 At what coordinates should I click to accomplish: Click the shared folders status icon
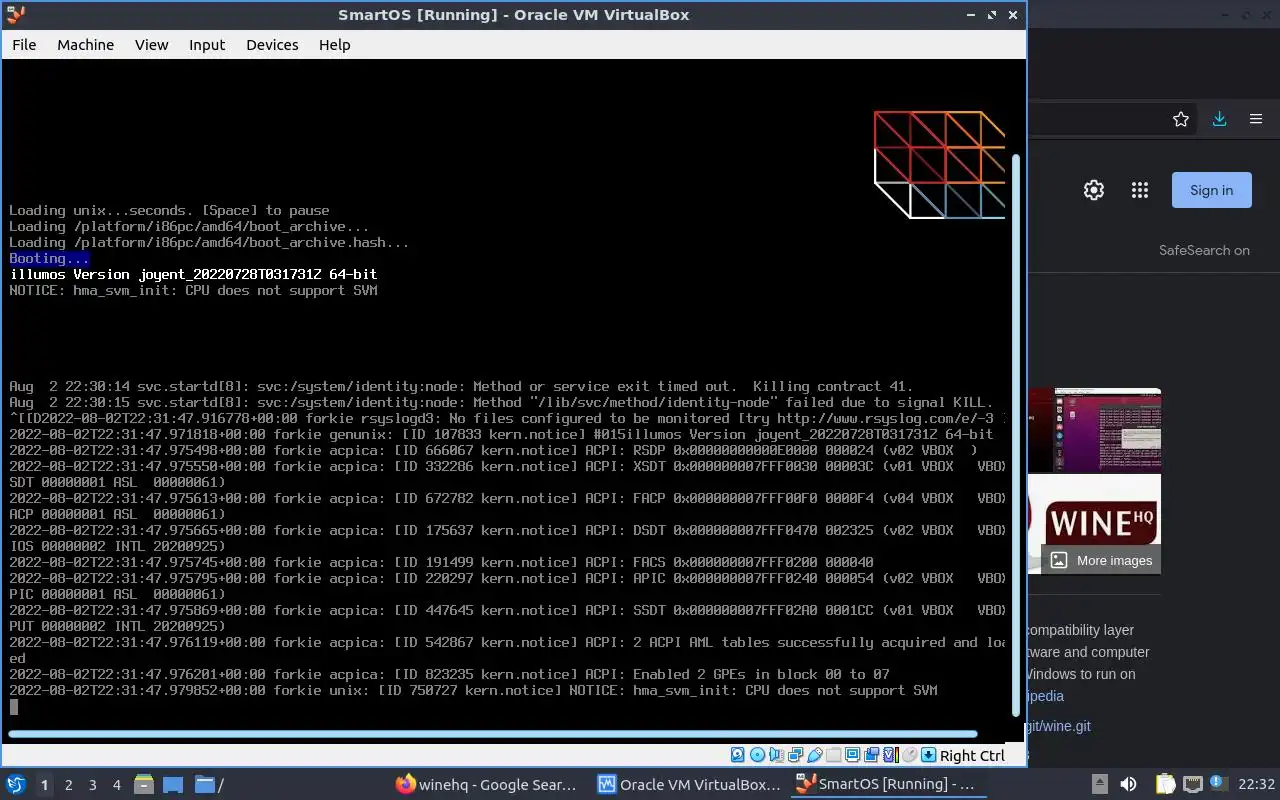point(834,755)
